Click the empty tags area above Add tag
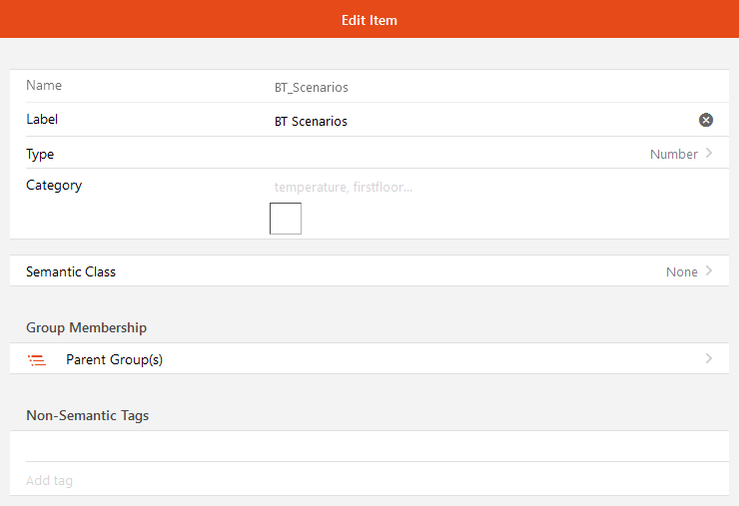 pyautogui.click(x=369, y=446)
